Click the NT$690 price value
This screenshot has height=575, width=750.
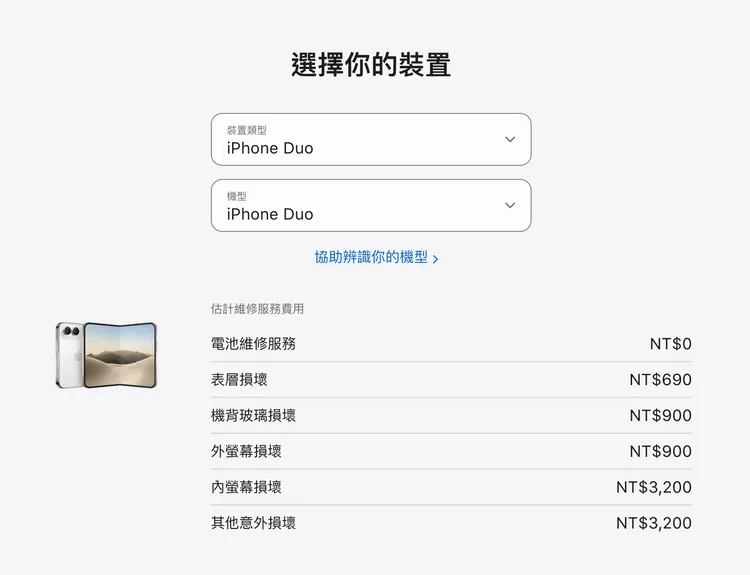[661, 379]
